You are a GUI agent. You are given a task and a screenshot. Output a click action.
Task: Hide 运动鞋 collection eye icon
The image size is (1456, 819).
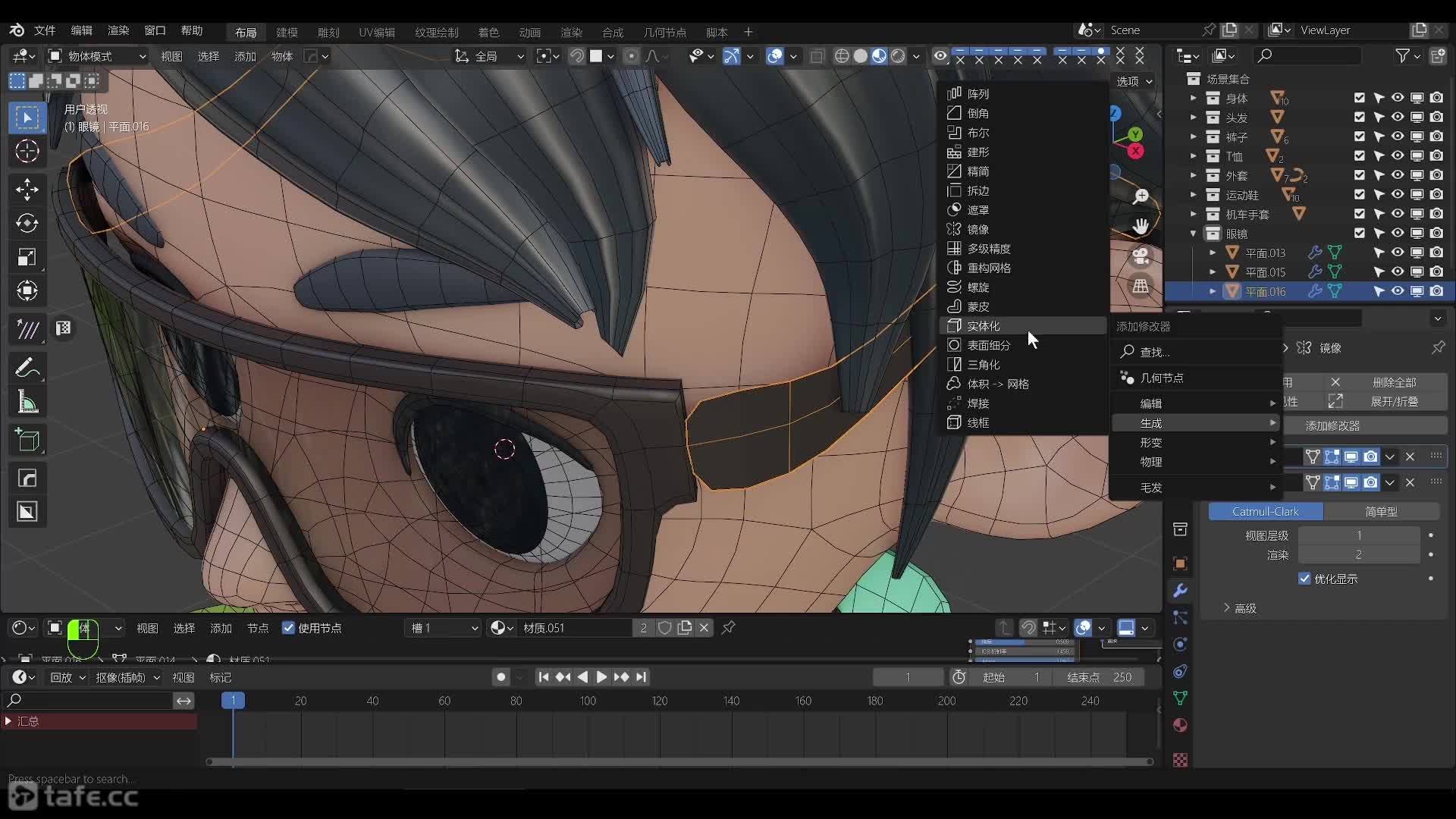tap(1398, 194)
